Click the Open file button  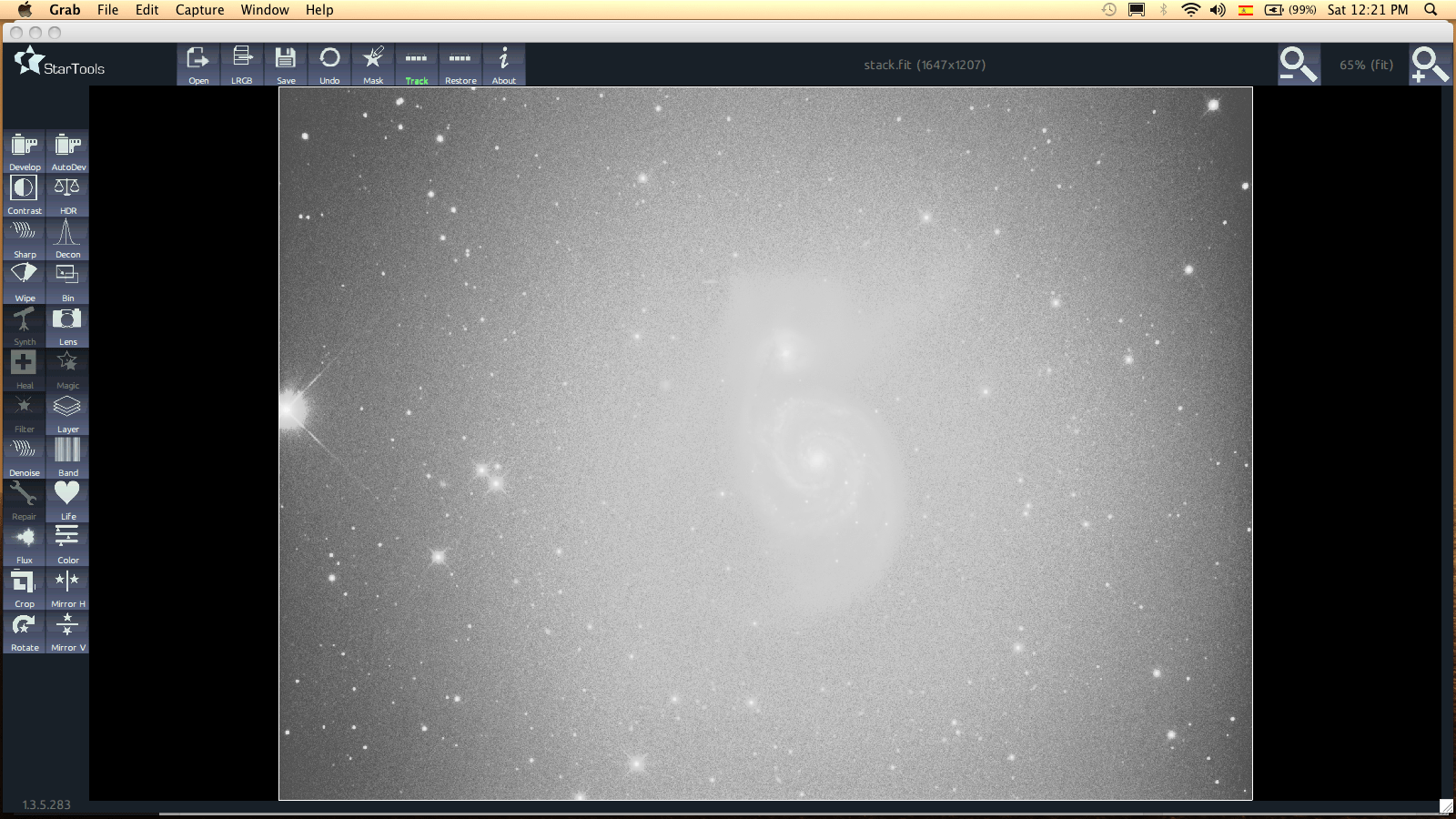point(198,66)
